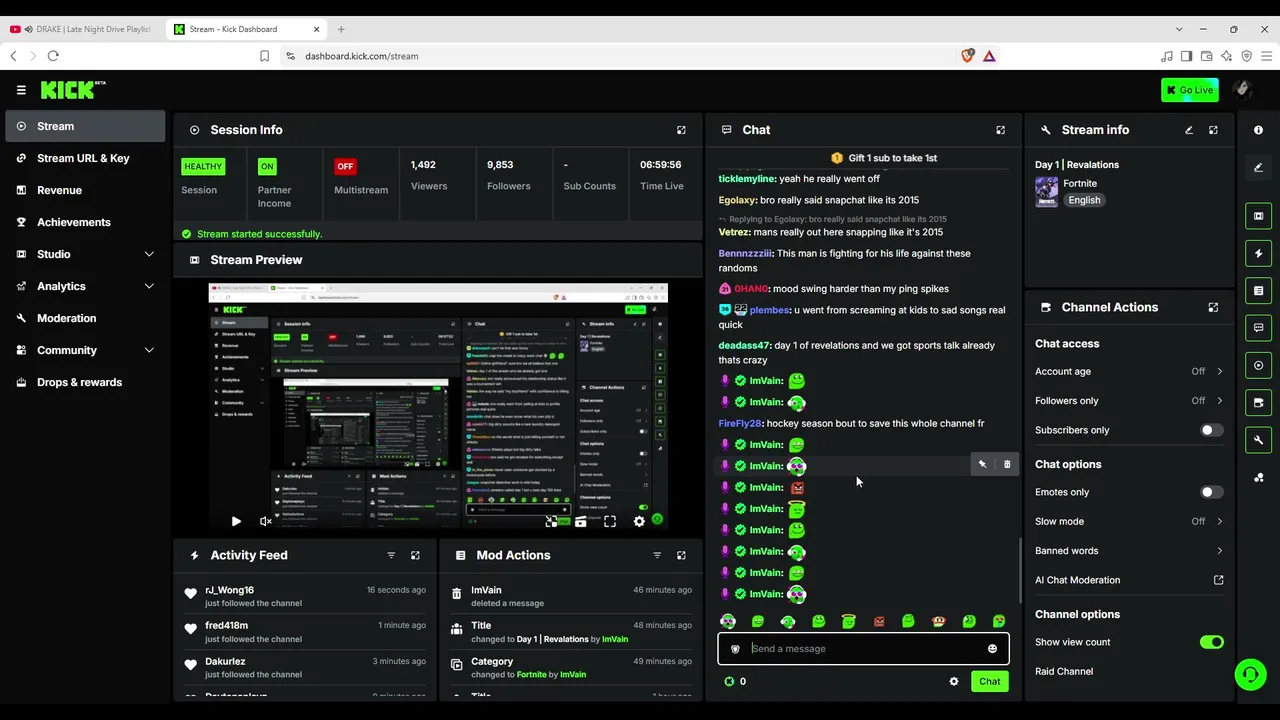Enter fullscreen on stream preview
Image resolution: width=1280 pixels, height=720 pixels.
click(610, 521)
